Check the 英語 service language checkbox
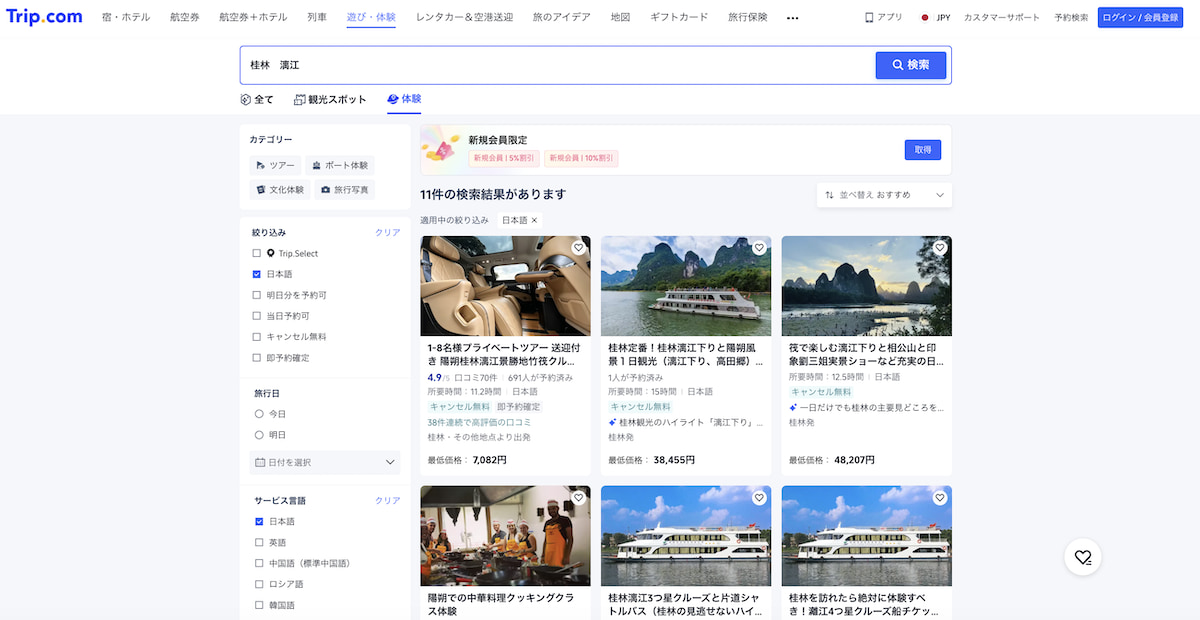The width and height of the screenshot is (1200, 620). tap(259, 543)
